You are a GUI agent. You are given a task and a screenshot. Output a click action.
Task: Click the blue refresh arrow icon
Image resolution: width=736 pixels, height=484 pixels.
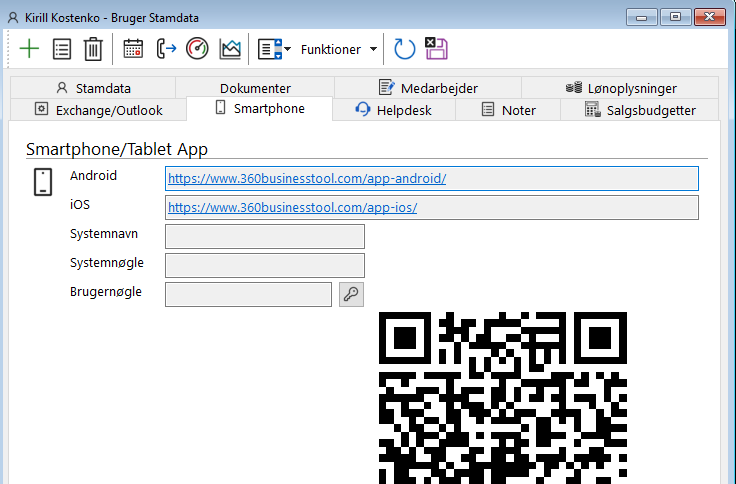pos(404,49)
